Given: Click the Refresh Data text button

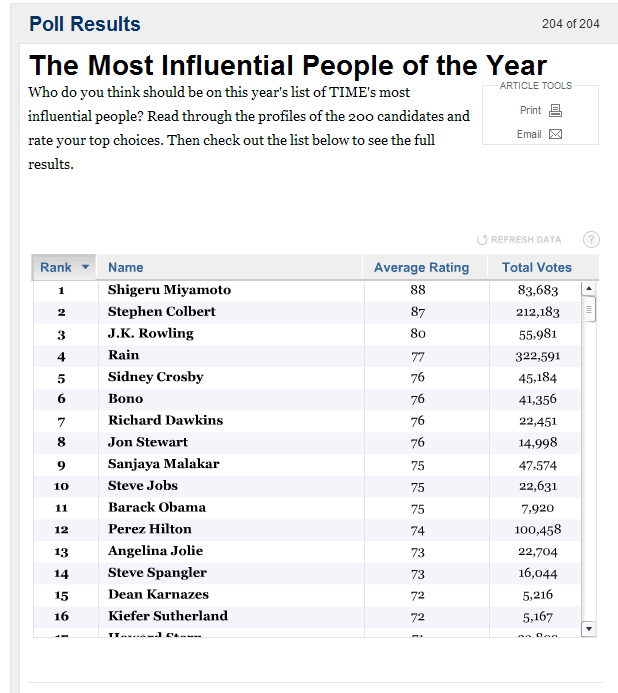Looking at the screenshot, I should coord(526,240).
